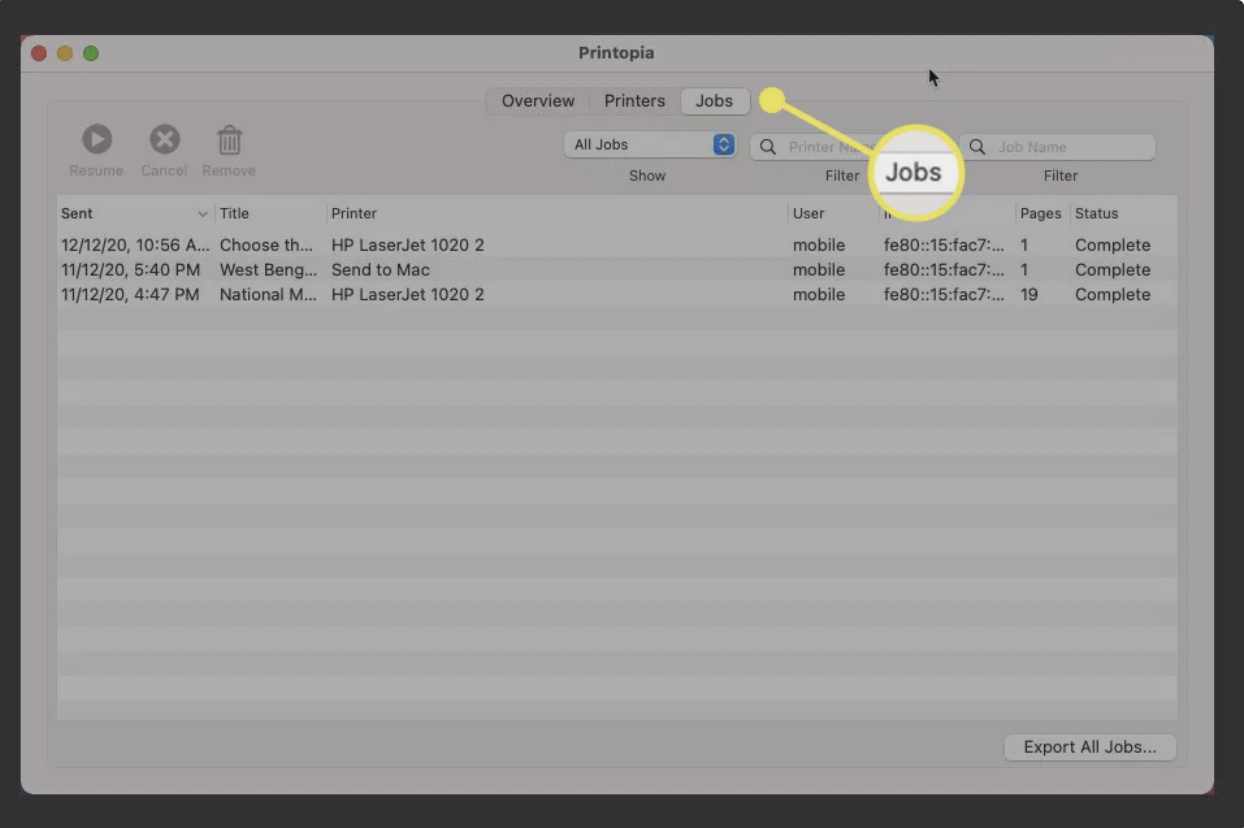Click the Resume play icon
This screenshot has height=828, width=1244.
tap(97, 139)
